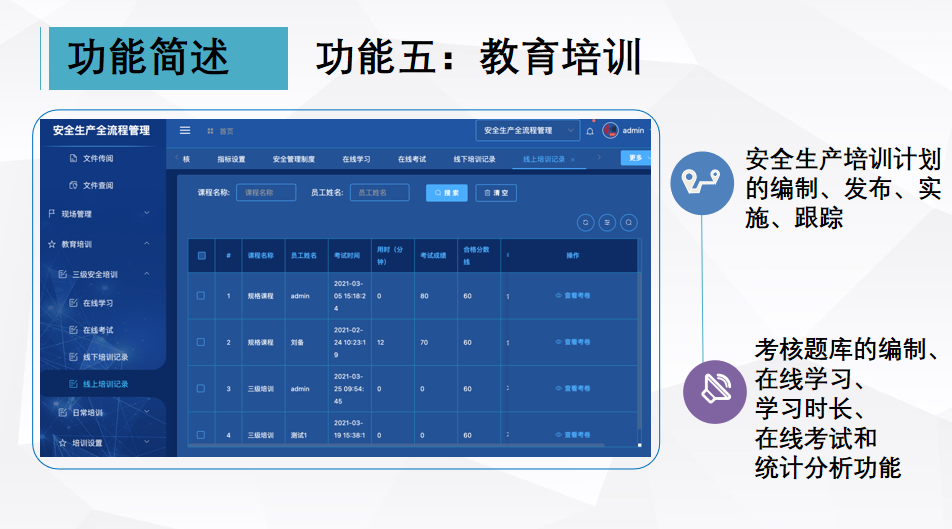The width and height of the screenshot is (952, 529).
Task: Open 在线学习 in the sidebar
Action: point(98,303)
